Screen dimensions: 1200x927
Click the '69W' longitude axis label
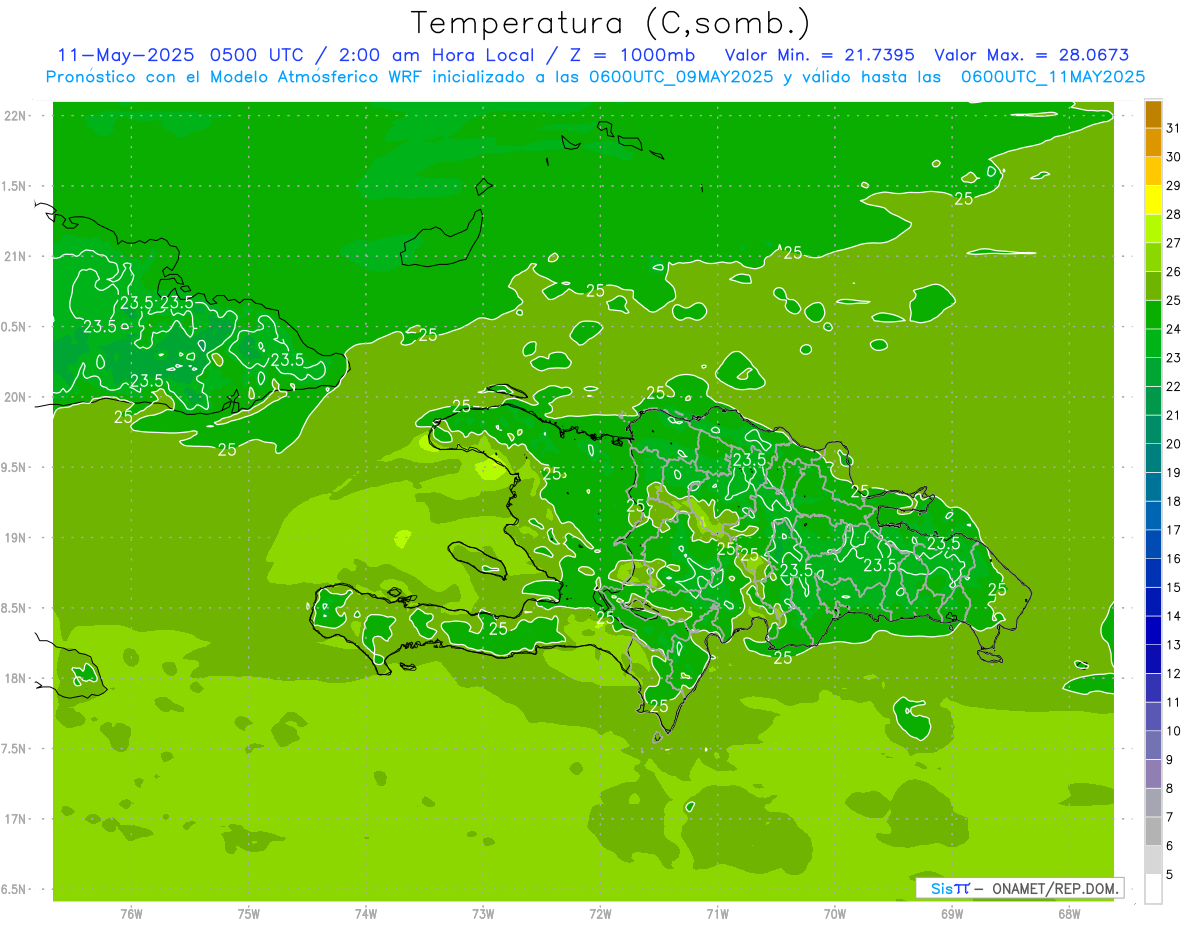(952, 914)
